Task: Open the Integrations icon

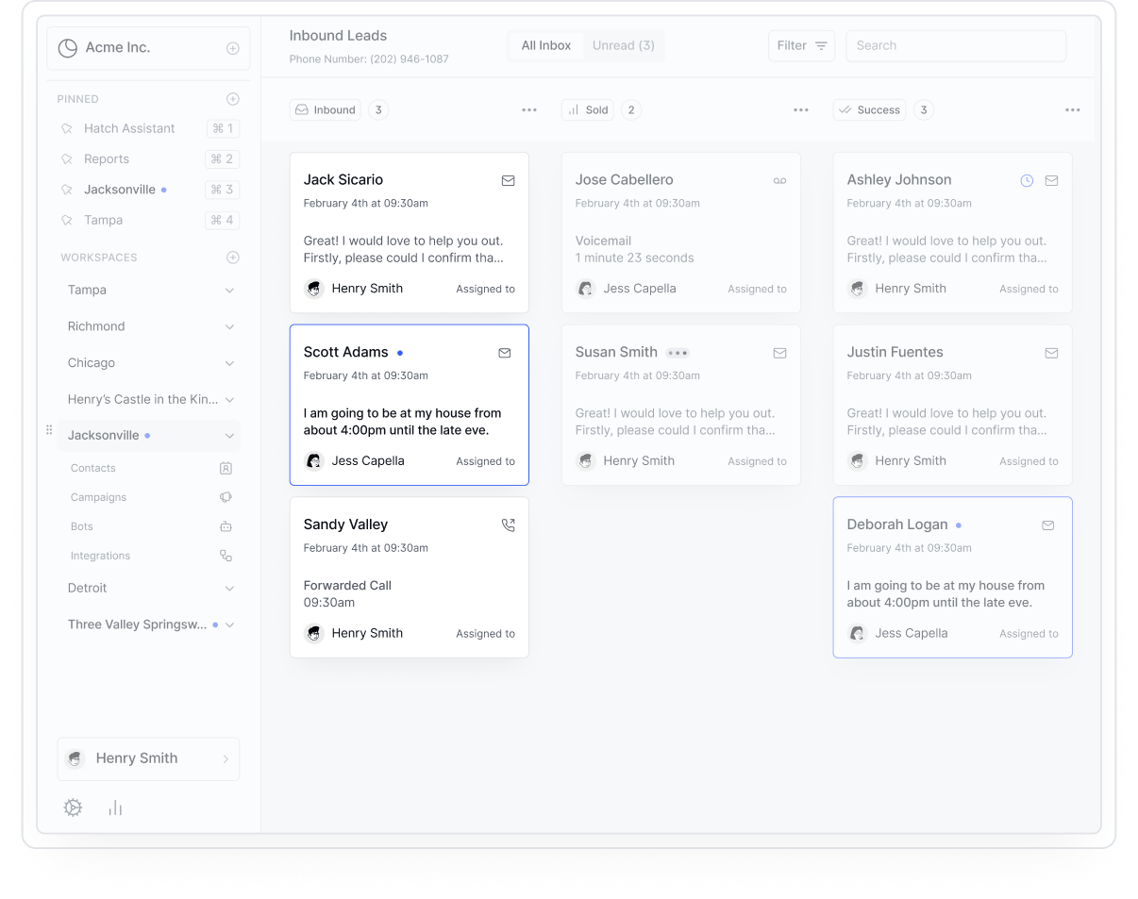Action: click(x=226, y=555)
